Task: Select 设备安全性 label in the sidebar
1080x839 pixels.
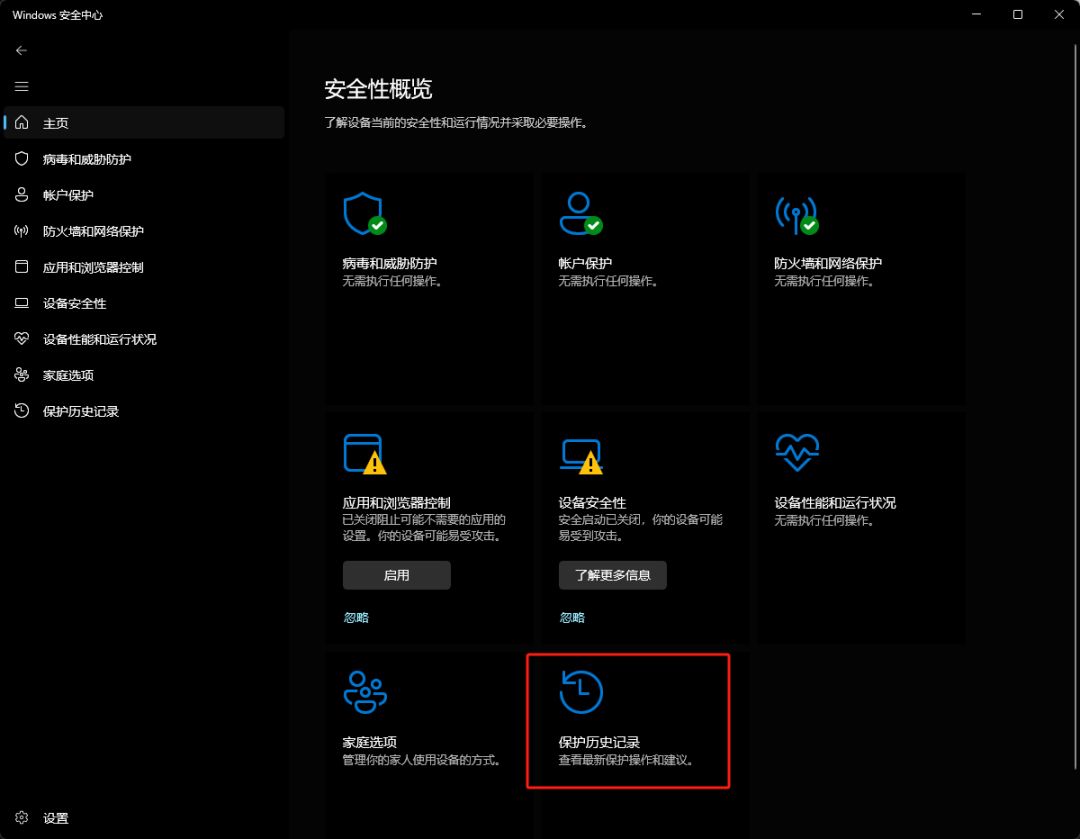Action: (x=74, y=303)
